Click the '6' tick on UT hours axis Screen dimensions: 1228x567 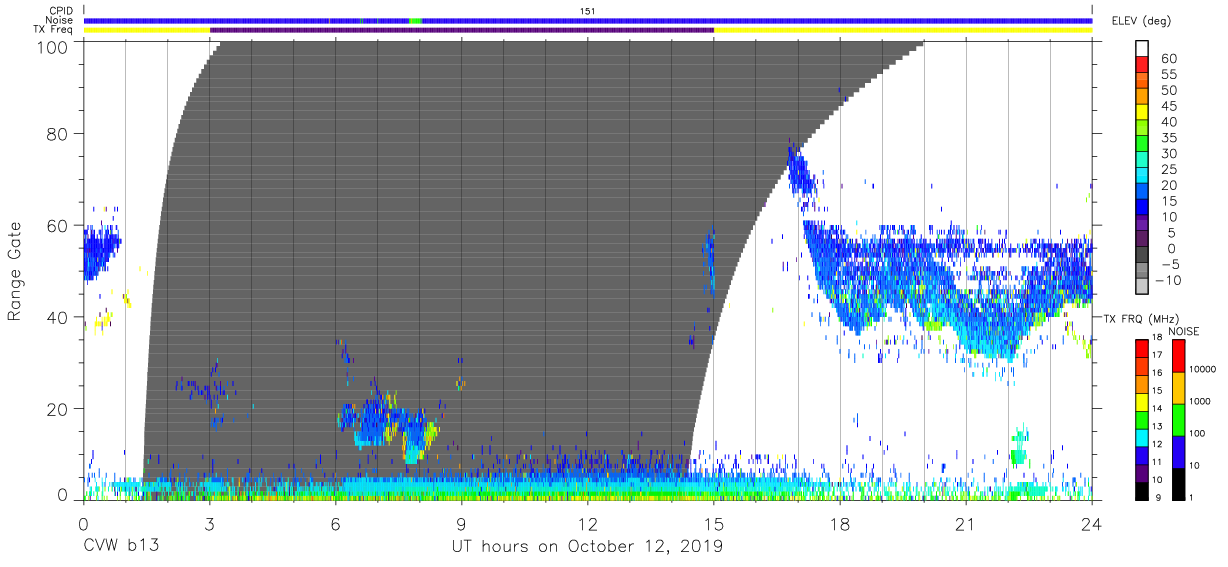pyautogui.click(x=335, y=523)
